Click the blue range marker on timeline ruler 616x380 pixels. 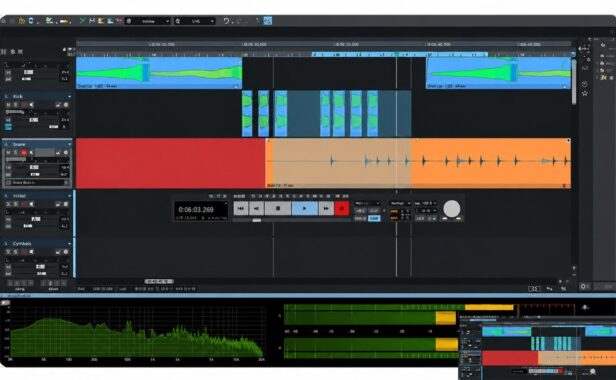coord(400,54)
